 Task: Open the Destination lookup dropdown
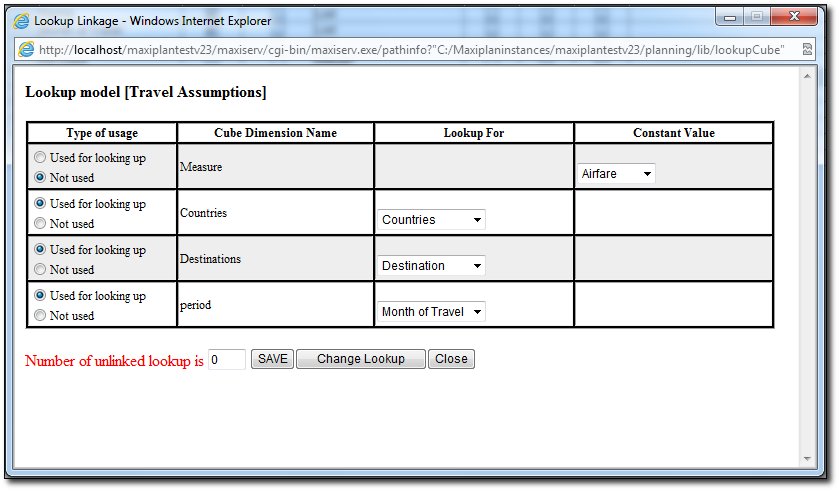coord(432,266)
